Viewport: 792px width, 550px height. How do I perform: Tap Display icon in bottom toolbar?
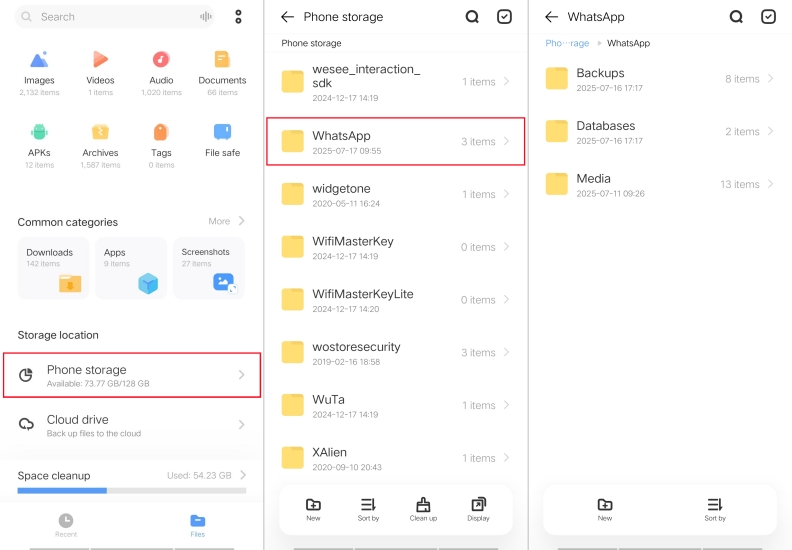tap(478, 509)
